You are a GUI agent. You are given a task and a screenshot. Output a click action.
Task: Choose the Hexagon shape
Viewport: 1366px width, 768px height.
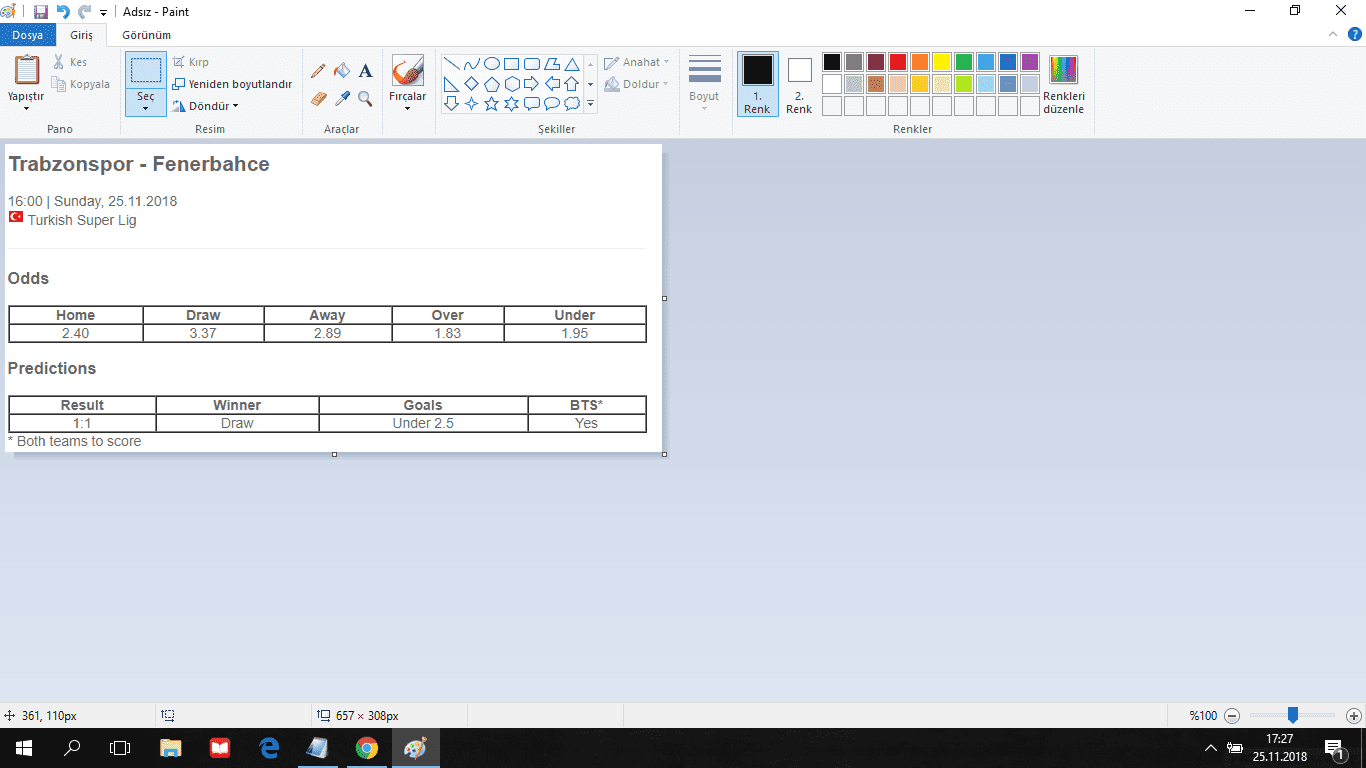point(512,84)
